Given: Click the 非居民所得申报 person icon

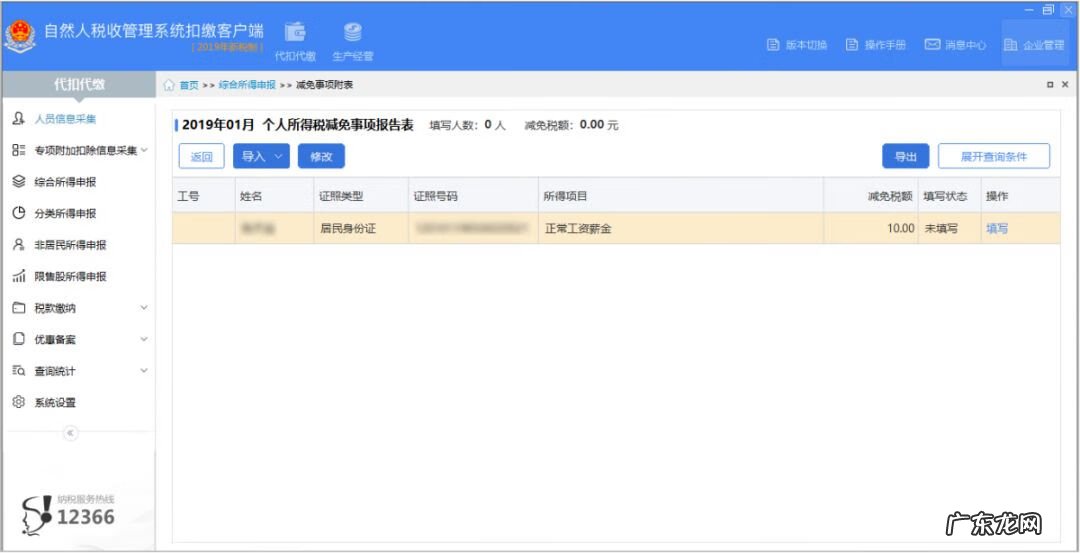Looking at the screenshot, I should coord(19,245).
